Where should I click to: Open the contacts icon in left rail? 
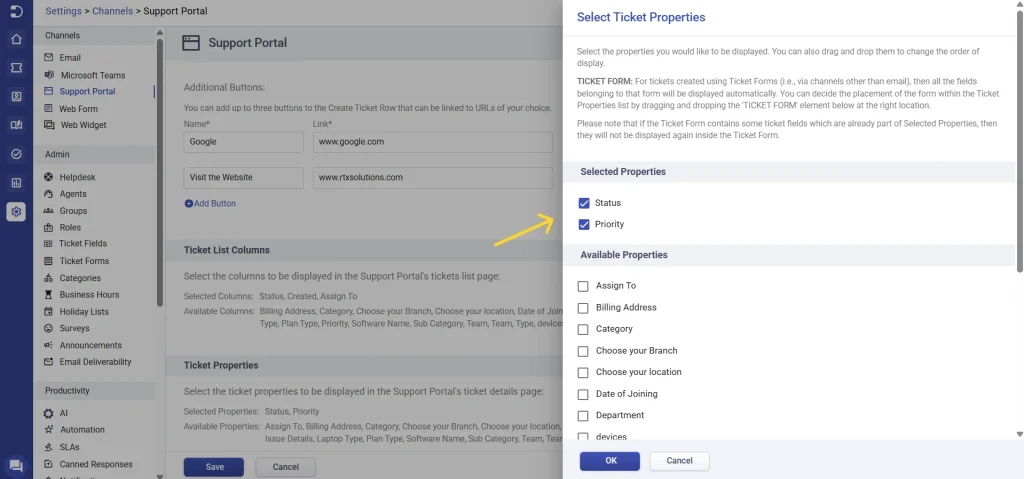[16, 97]
